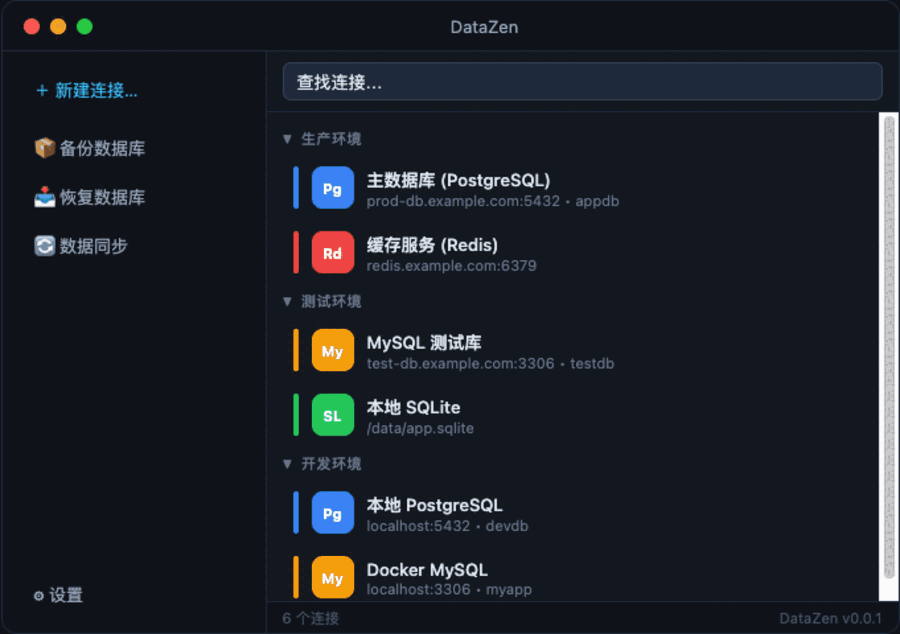
Task: Select the 本地 PostgreSQL connection name
Action: tap(435, 505)
